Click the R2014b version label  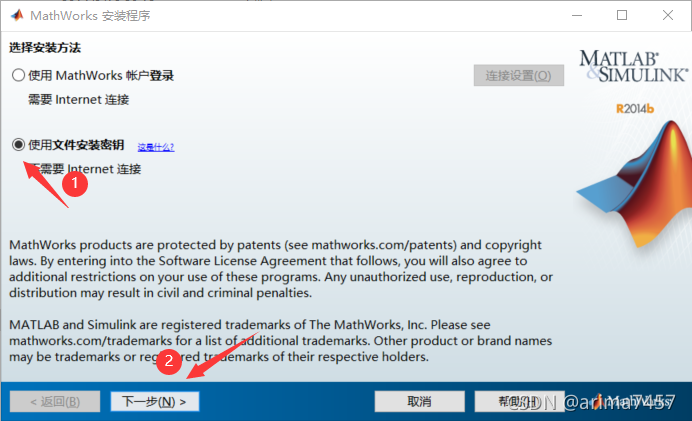pyautogui.click(x=635, y=108)
